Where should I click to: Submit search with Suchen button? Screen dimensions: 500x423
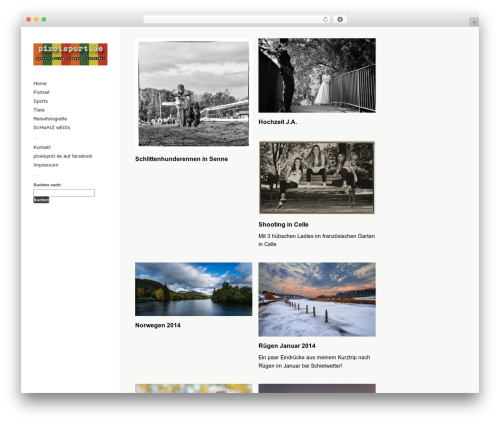41,200
